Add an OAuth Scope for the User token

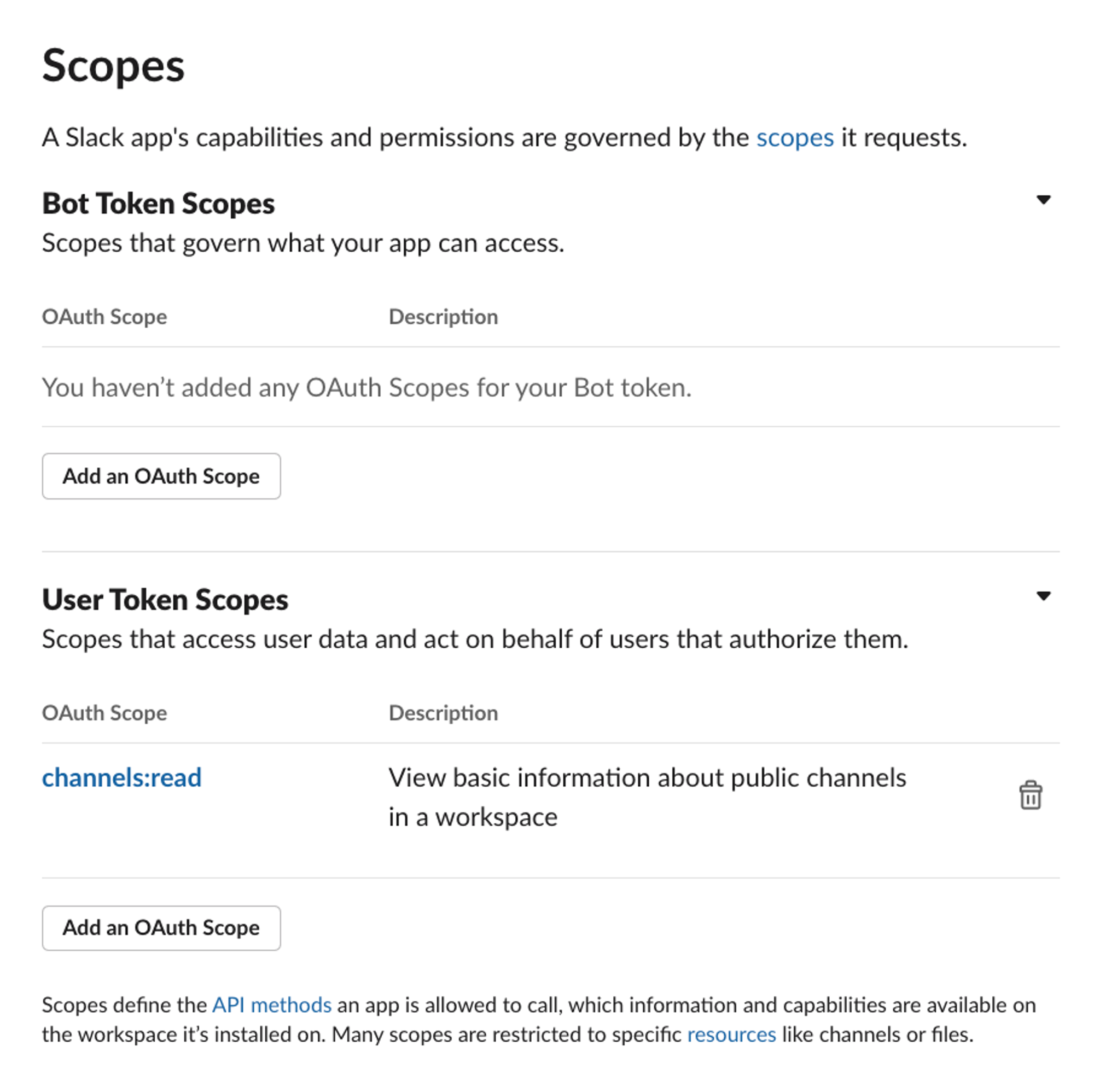click(x=161, y=928)
